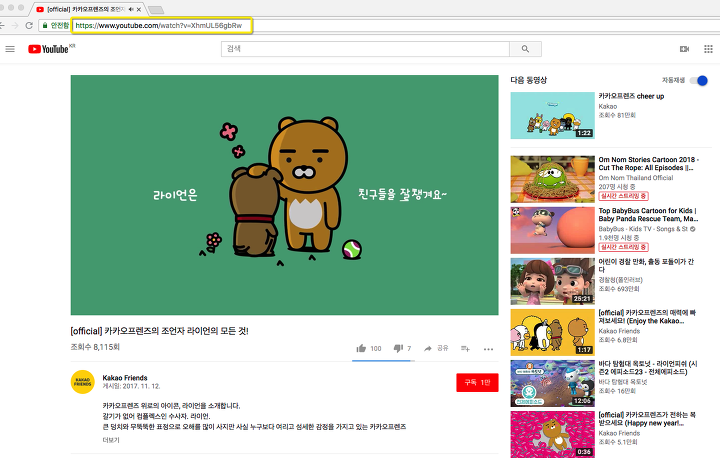Viewport: 720px width, 460px height.
Task: Open Happy new year video thumbnail
Action: point(552,434)
